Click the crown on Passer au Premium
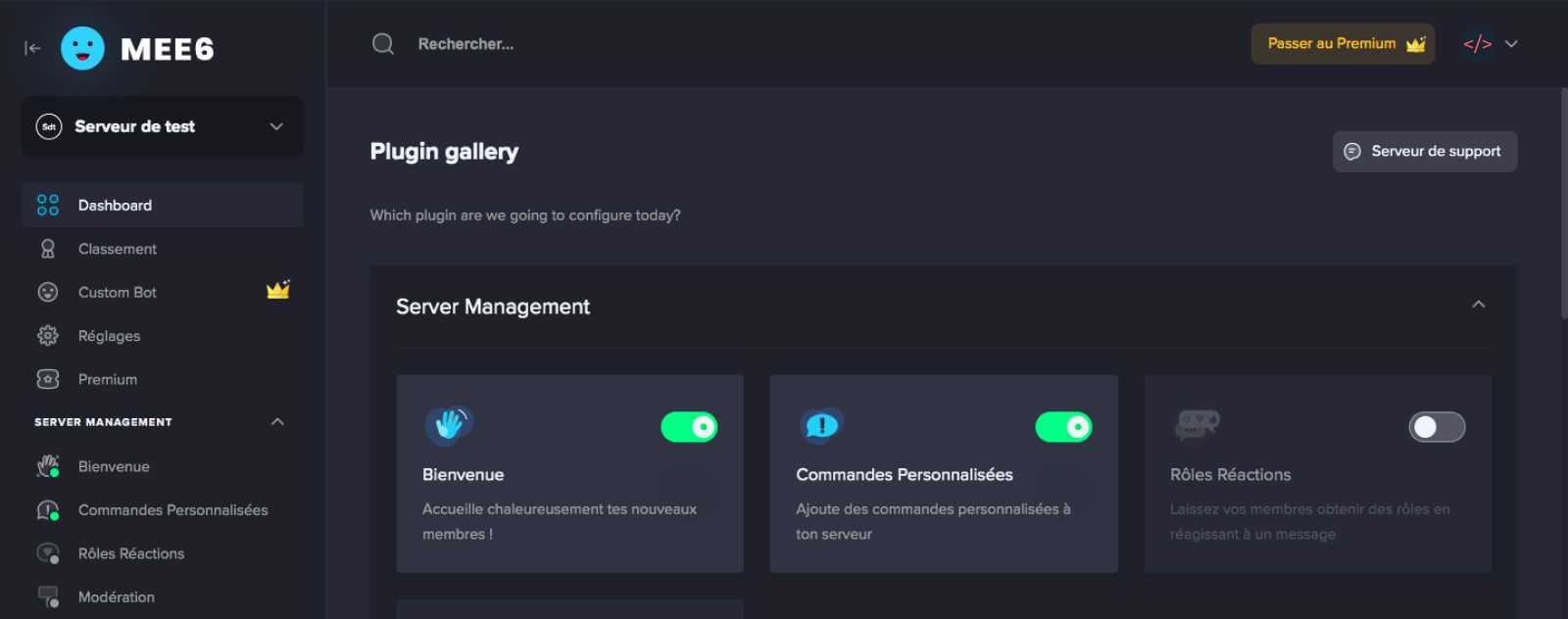 [1416, 44]
